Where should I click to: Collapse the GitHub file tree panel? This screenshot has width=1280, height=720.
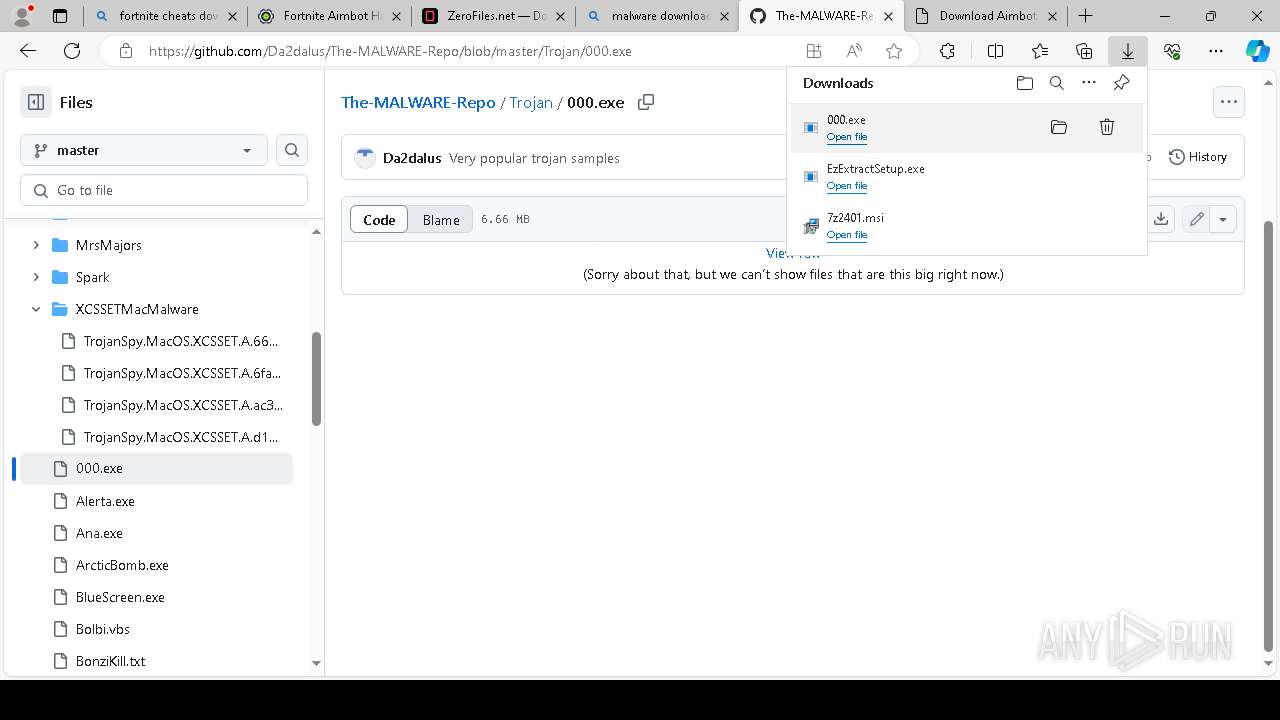pos(36,102)
